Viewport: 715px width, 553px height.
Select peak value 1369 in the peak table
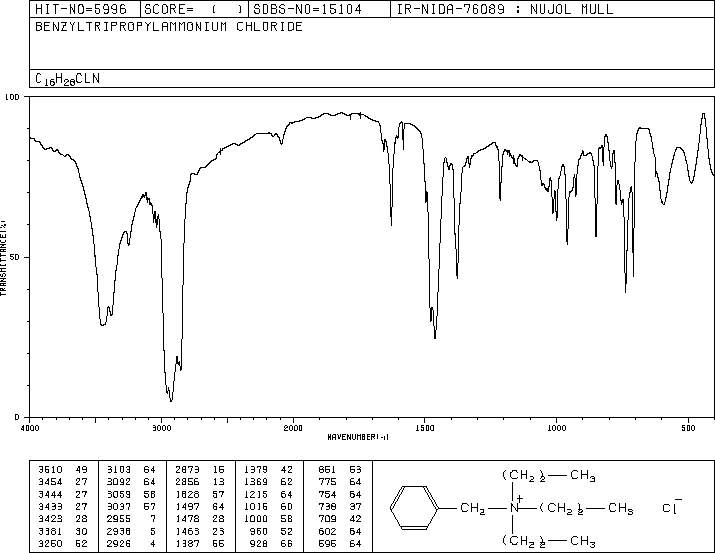tap(256, 482)
